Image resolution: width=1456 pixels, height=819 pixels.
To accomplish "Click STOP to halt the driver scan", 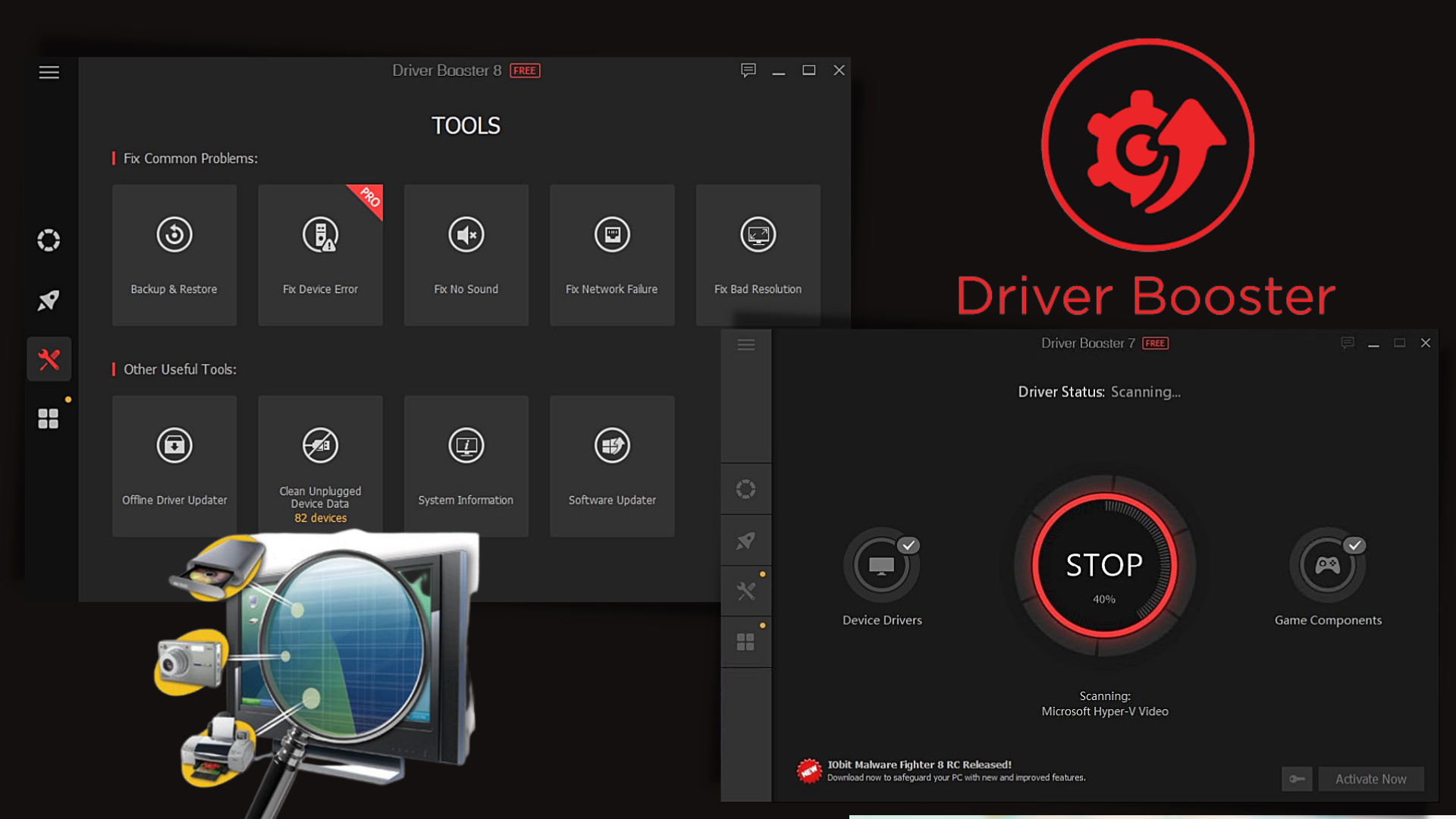I will 1103,565.
